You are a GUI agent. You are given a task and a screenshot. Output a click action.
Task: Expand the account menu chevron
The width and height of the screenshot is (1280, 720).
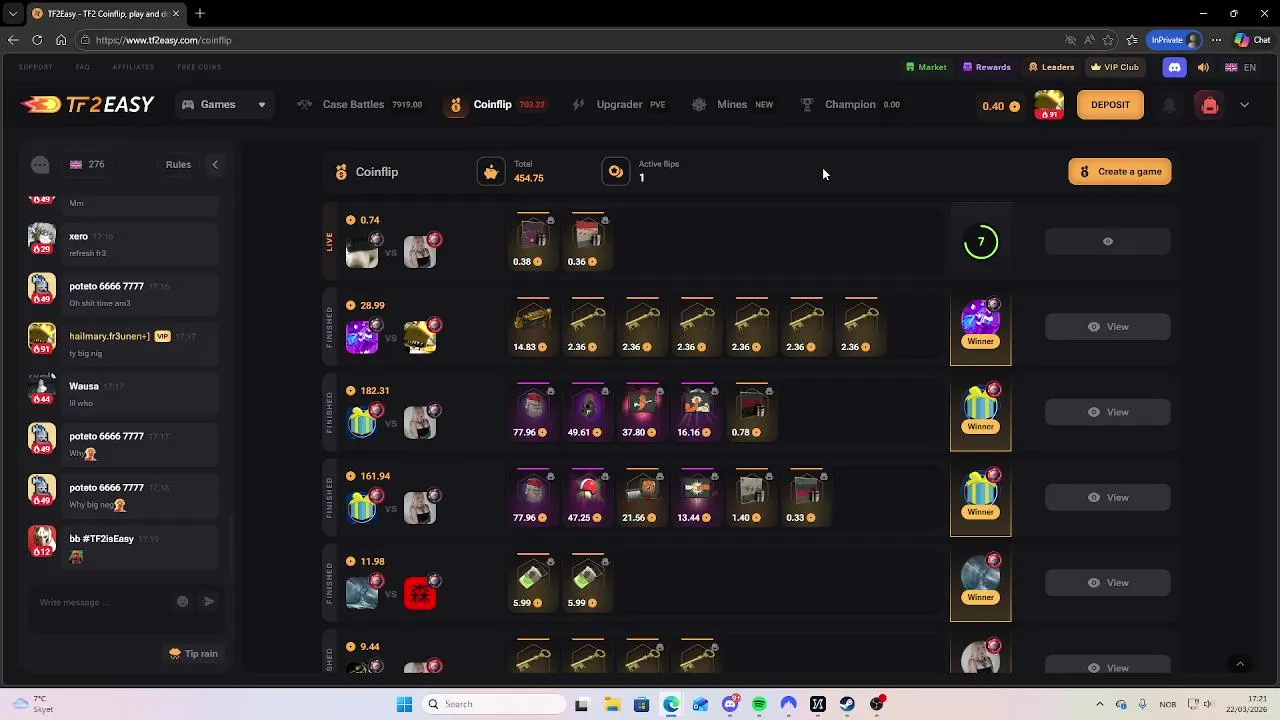pyautogui.click(x=1244, y=105)
